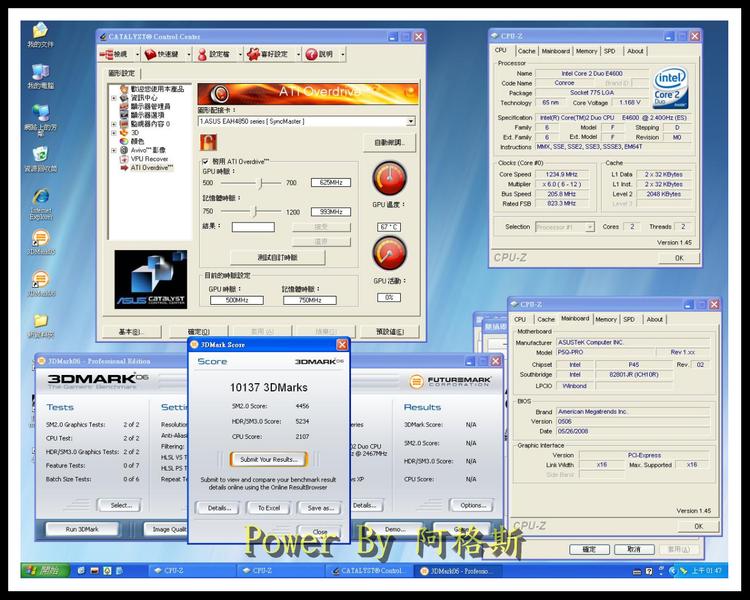Expand the Avivo video tree node
The width and height of the screenshot is (750, 600).
(114, 150)
